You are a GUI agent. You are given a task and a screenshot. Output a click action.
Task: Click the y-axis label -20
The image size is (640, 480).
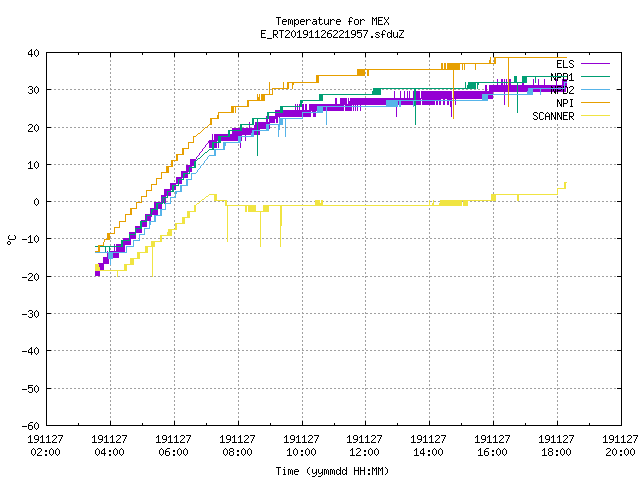(31, 276)
